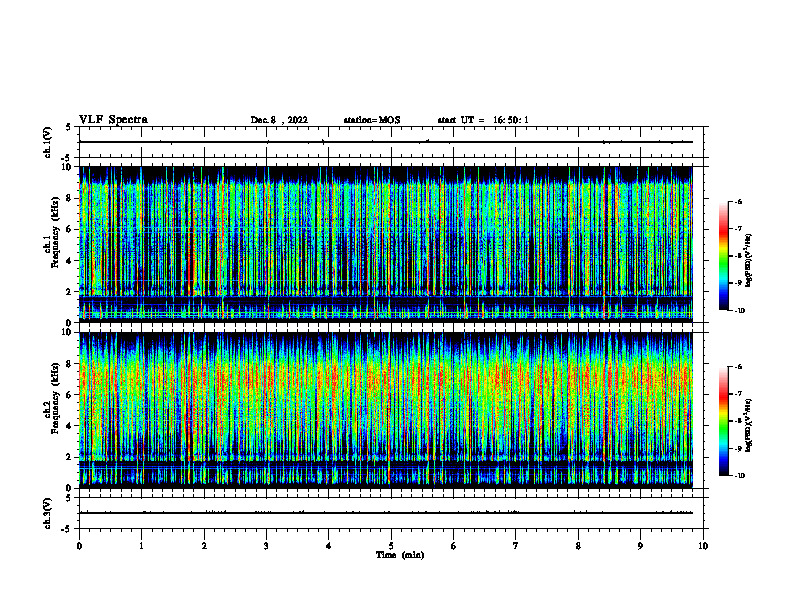792x612 pixels.
Task: Select the "ch.1(V)" waveform axis label
Action: pyautogui.click(x=48, y=142)
